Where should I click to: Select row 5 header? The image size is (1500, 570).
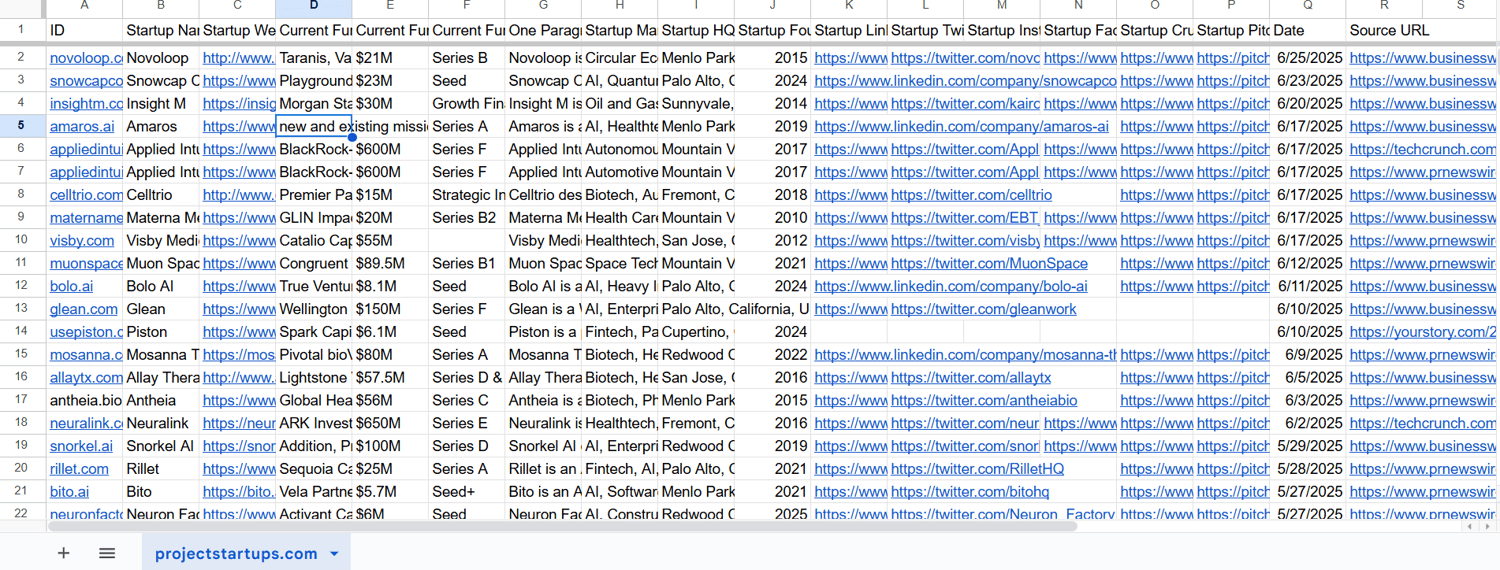pyautogui.click(x=21, y=126)
